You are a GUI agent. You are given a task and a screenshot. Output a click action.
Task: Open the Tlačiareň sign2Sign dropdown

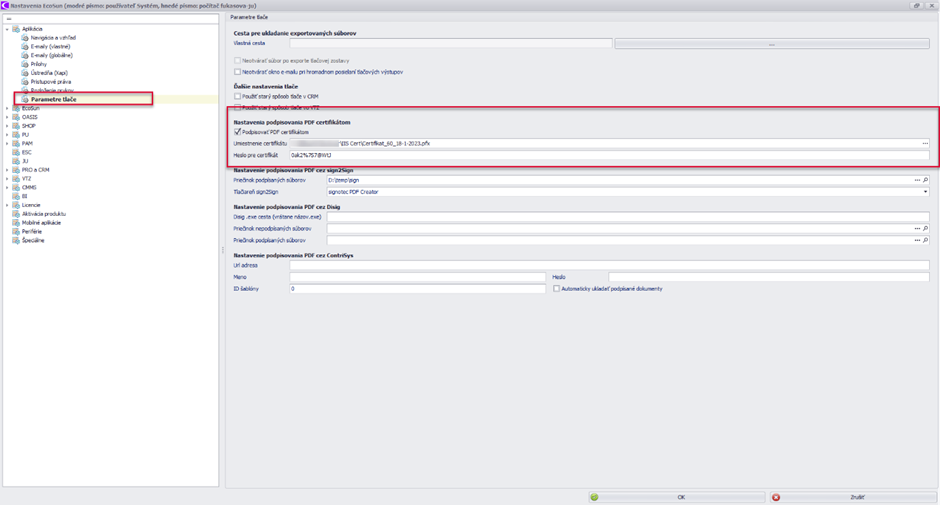coord(925,192)
